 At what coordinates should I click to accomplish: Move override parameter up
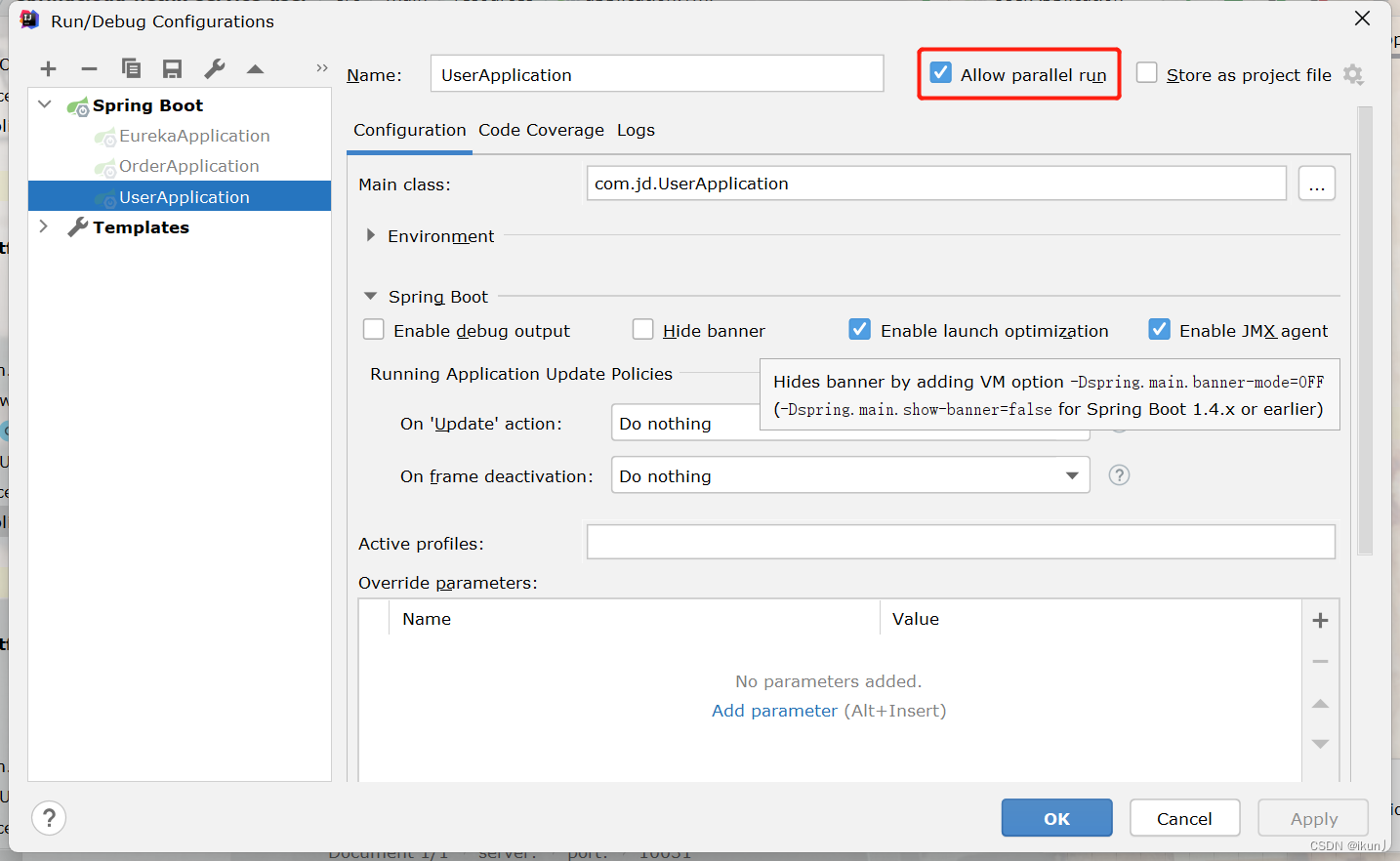pos(1320,704)
